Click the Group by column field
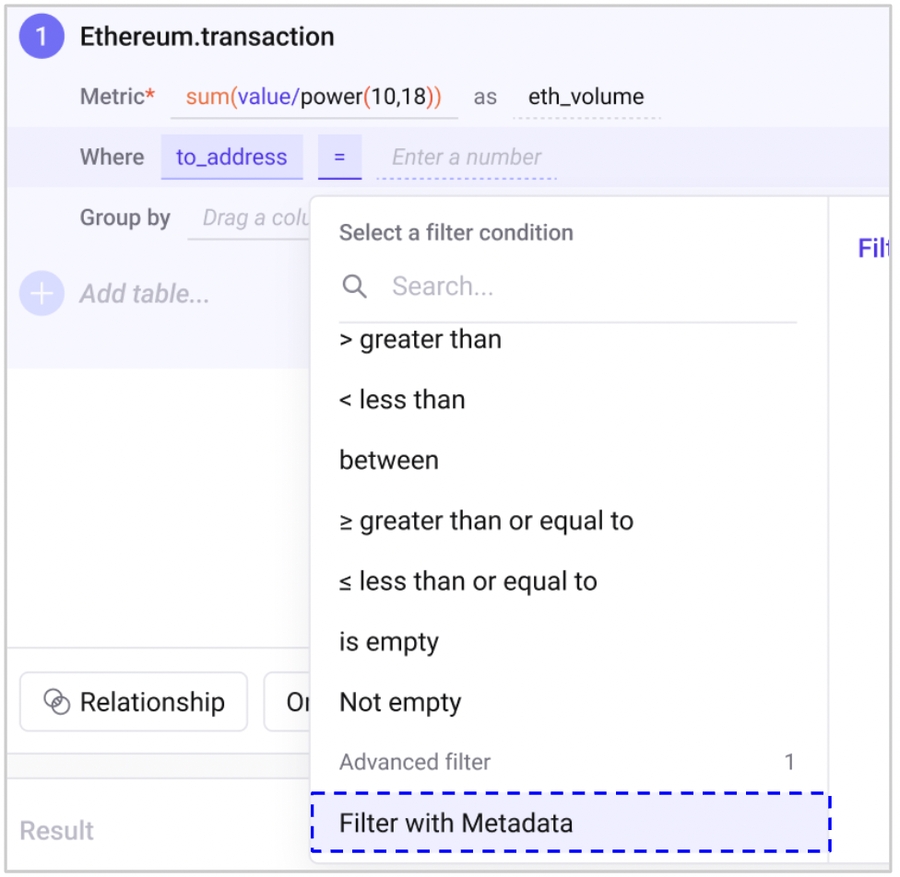 point(250,218)
